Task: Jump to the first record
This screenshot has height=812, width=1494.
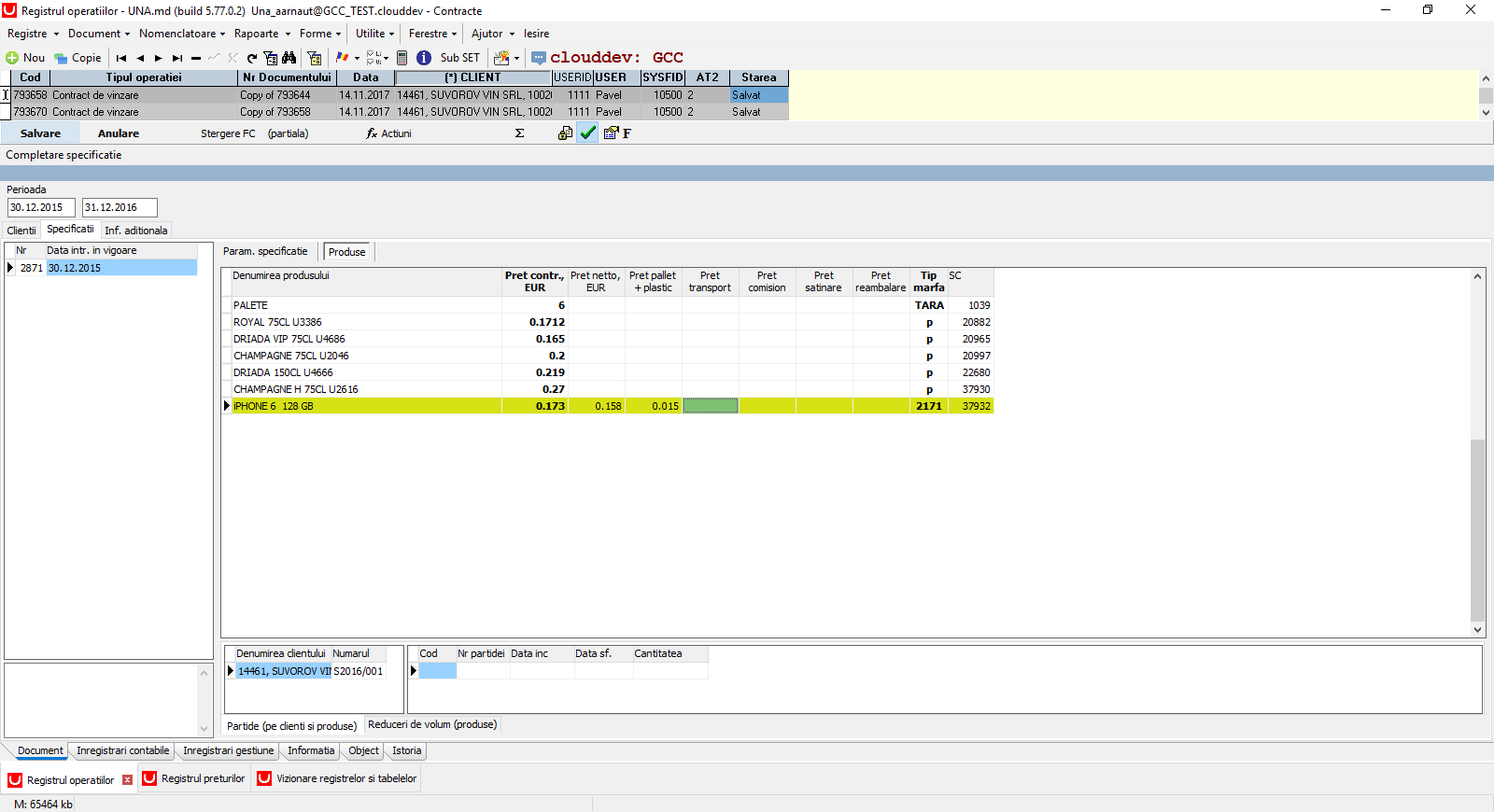Action: coord(121,58)
